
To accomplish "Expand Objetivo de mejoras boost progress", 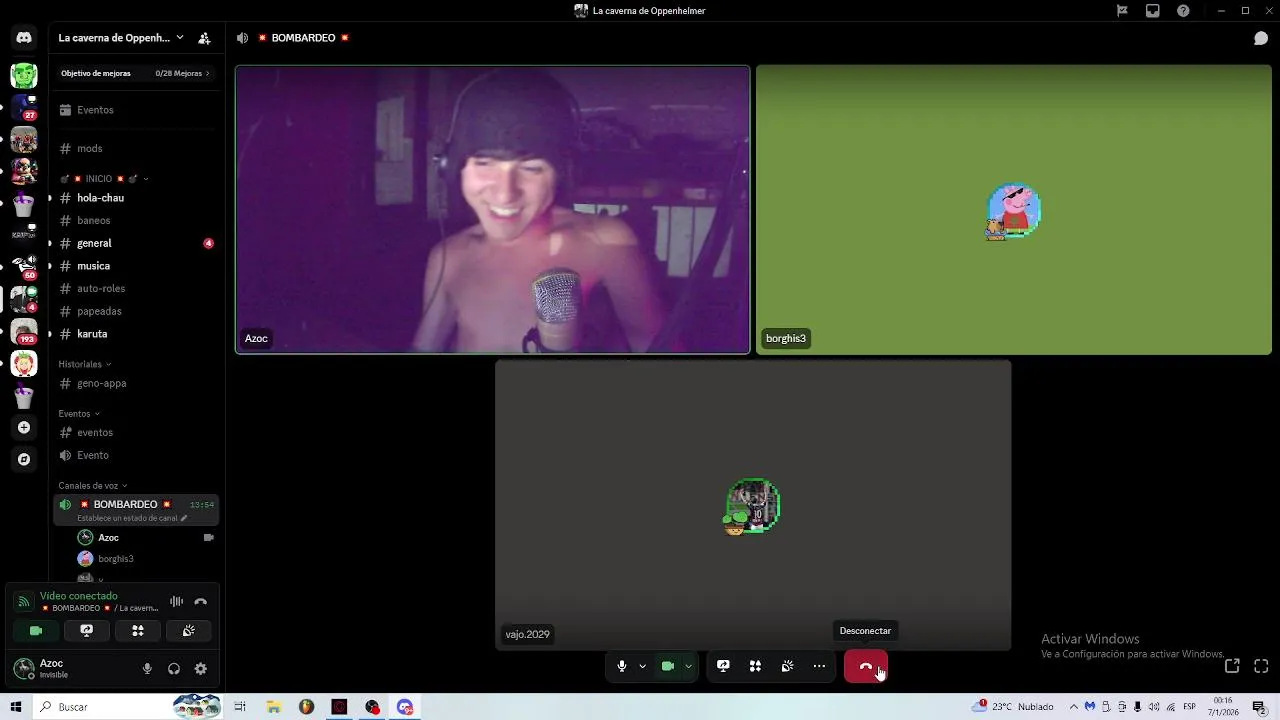I will (136, 73).
